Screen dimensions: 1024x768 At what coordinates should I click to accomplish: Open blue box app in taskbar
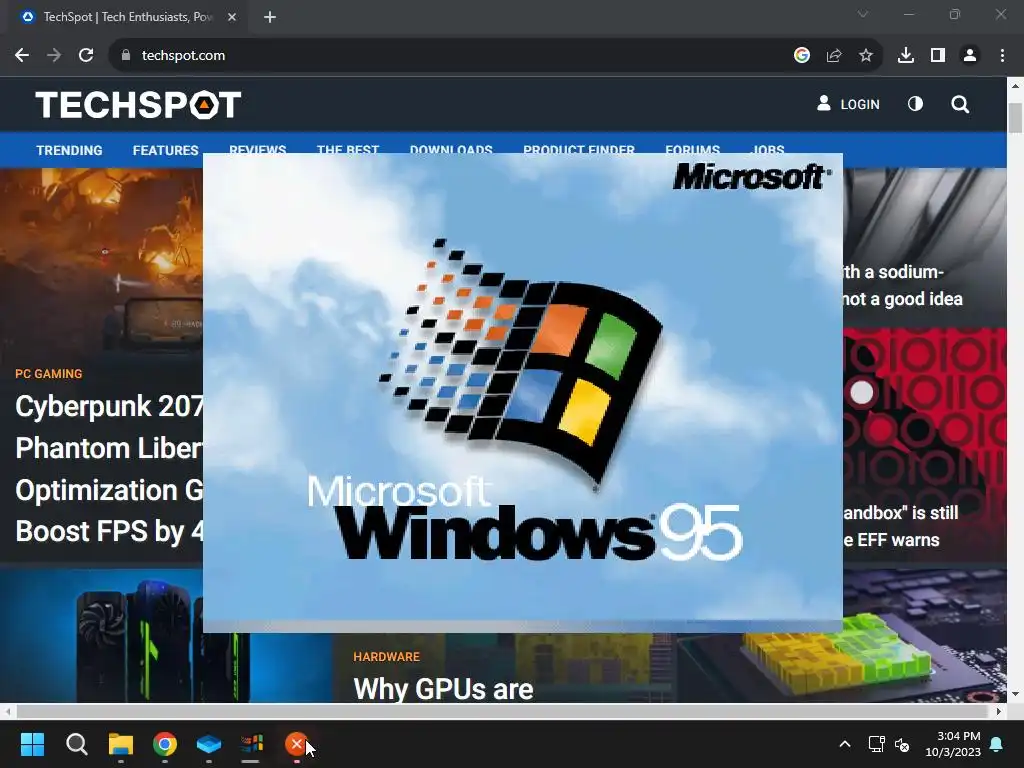click(x=209, y=744)
